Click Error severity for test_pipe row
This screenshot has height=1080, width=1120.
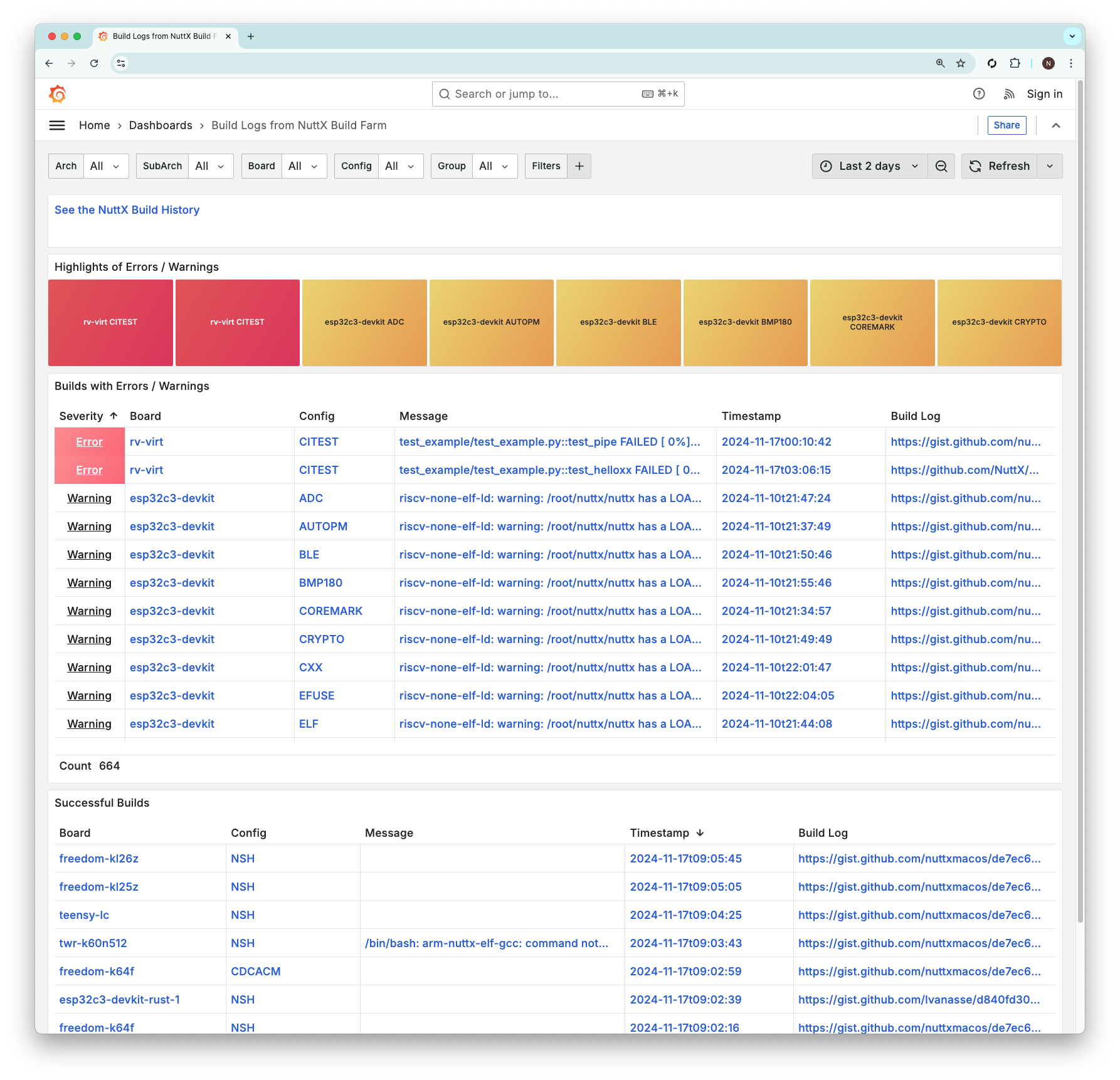pos(90,442)
